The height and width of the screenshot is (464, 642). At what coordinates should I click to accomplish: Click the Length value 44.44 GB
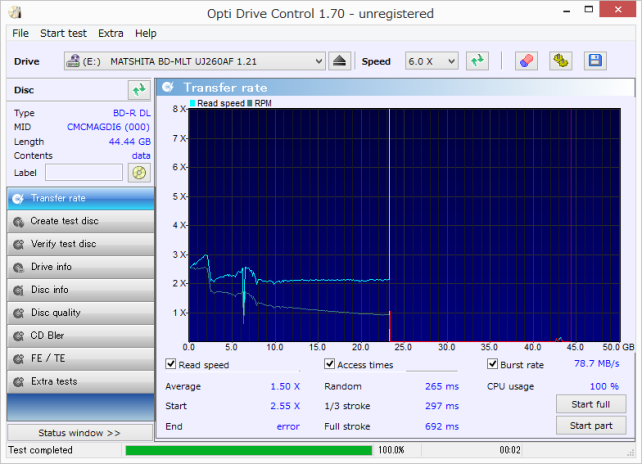129,142
